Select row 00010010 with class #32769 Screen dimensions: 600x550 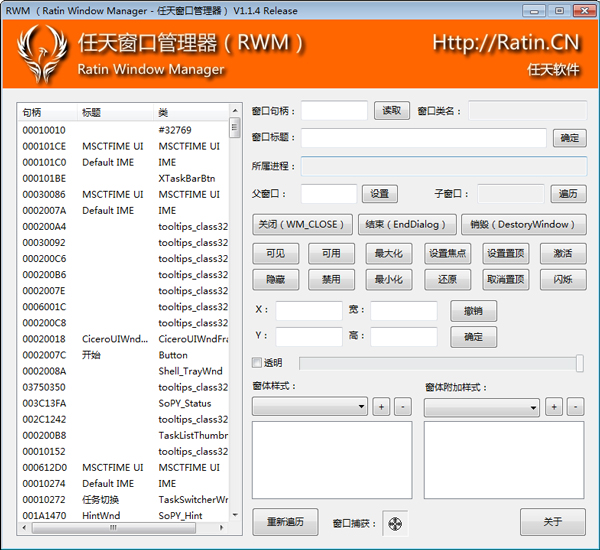pos(123,130)
